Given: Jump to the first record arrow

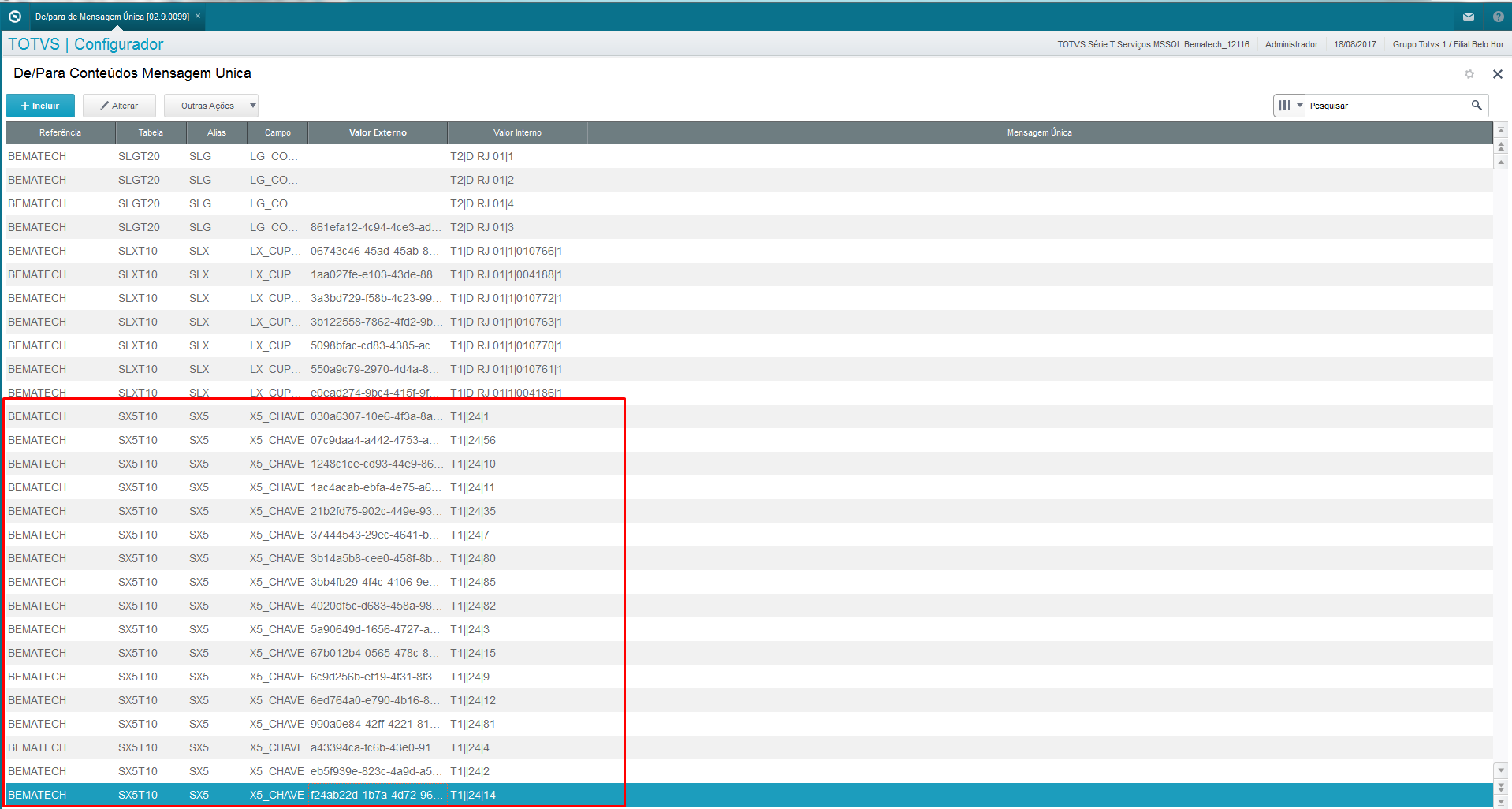Looking at the screenshot, I should pyautogui.click(x=1501, y=130).
